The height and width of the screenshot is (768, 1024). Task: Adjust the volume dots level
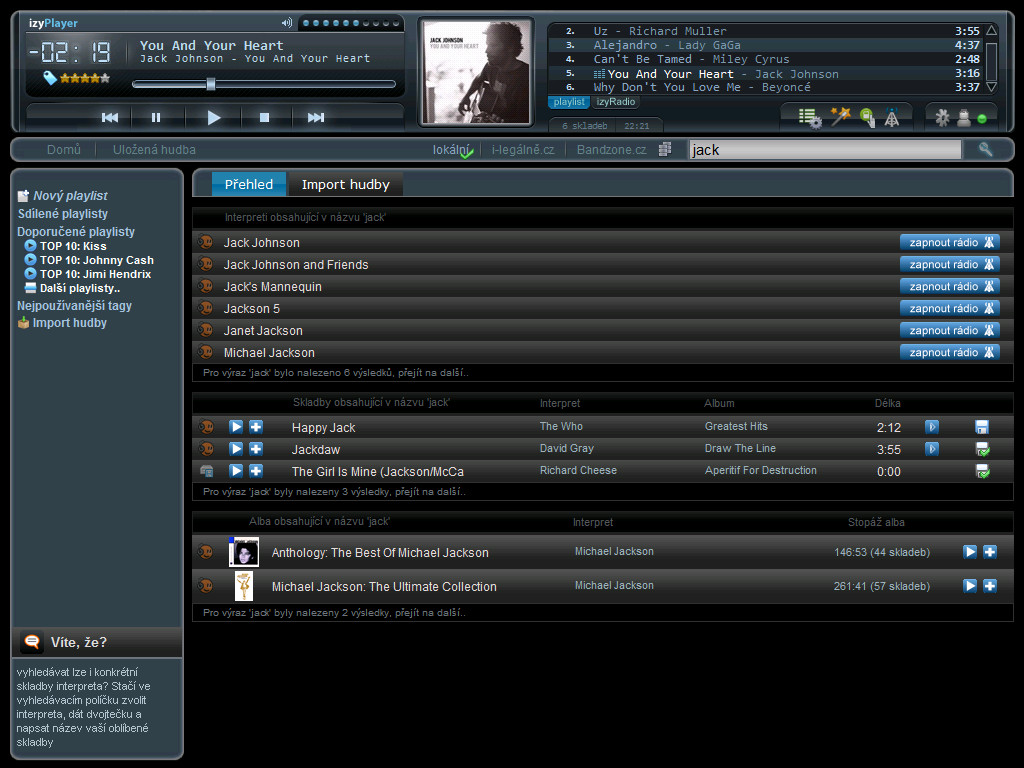pos(351,24)
